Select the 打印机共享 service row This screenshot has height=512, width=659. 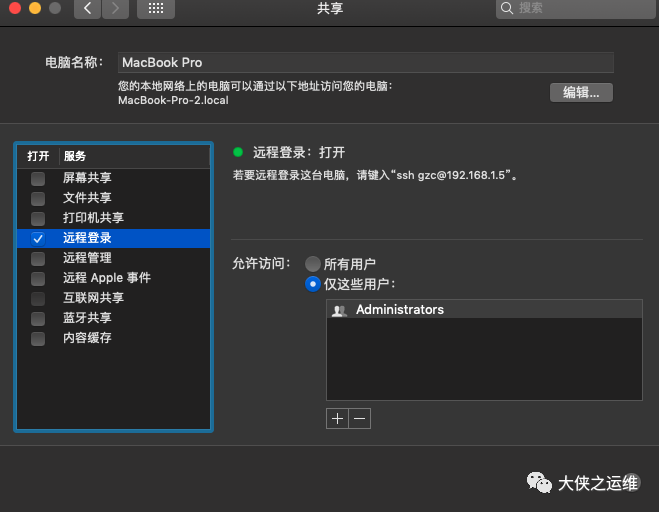tap(113, 218)
